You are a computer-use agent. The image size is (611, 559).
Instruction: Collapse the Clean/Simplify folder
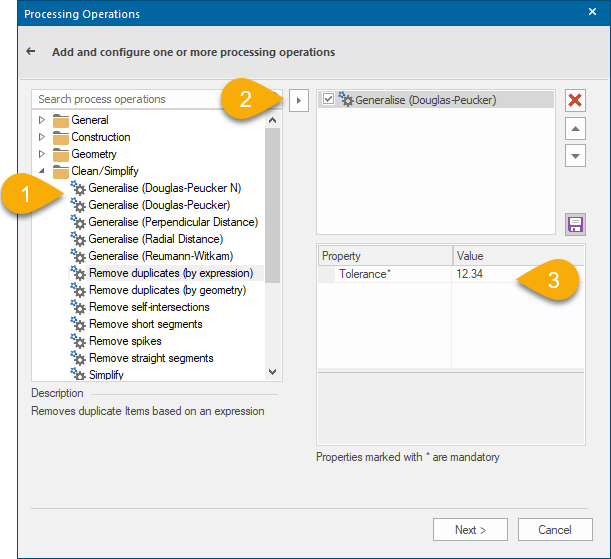41,171
